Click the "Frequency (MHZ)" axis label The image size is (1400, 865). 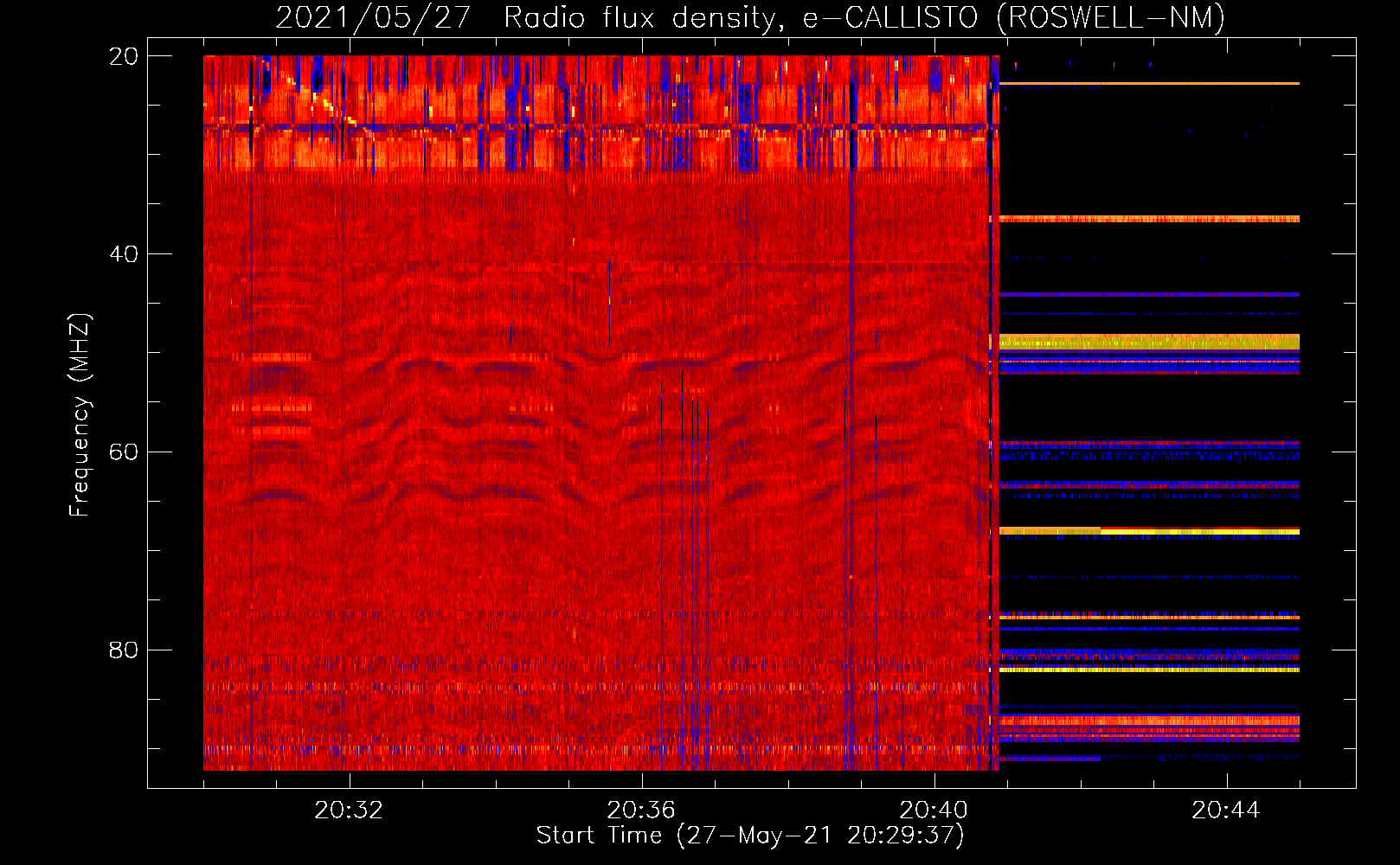pos(79,415)
